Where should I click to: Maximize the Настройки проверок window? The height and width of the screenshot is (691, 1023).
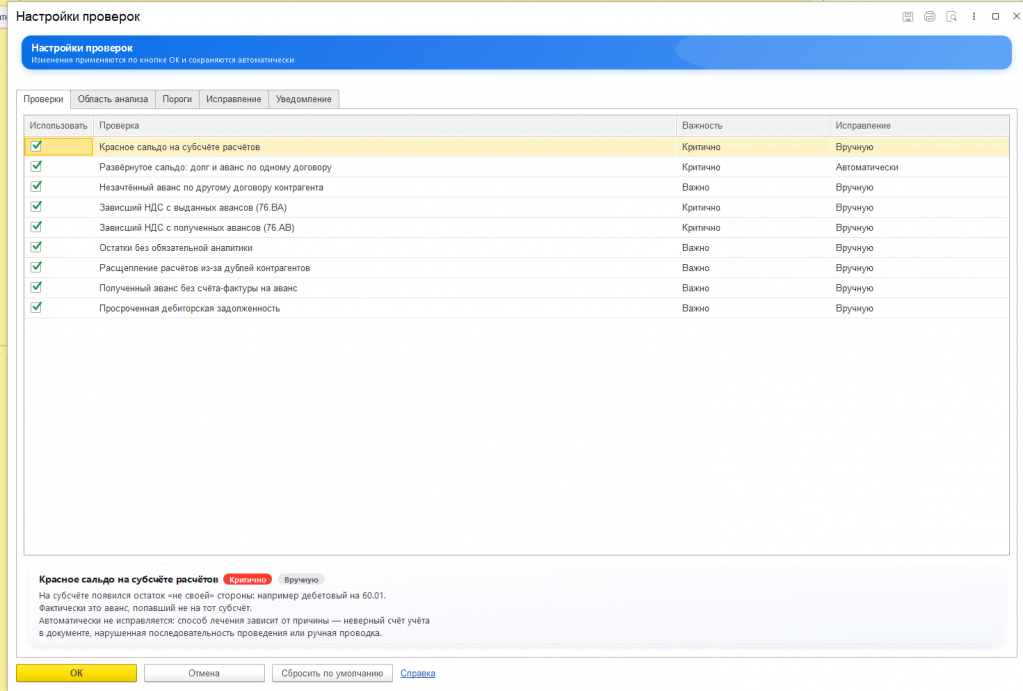pyautogui.click(x=996, y=16)
